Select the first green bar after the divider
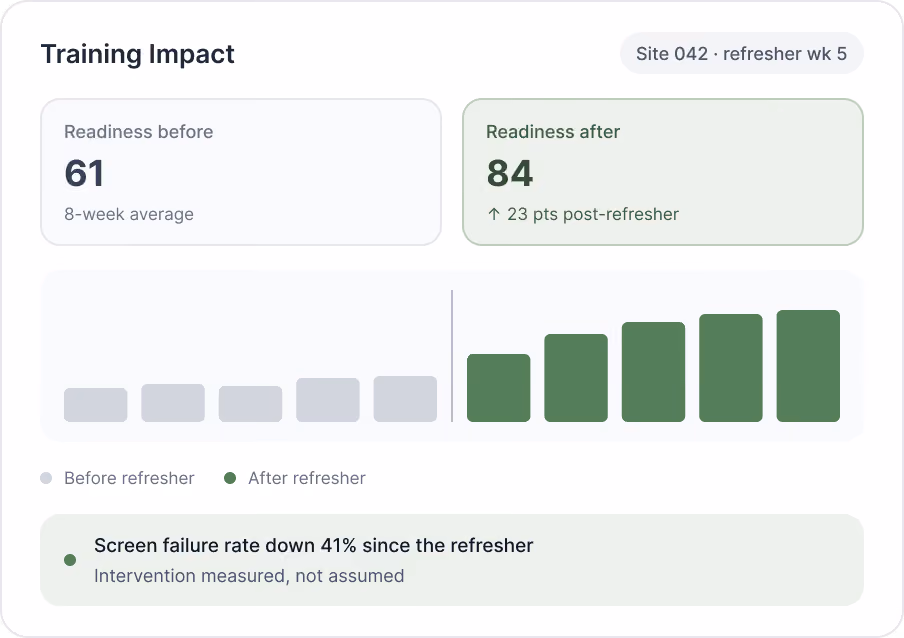 tap(499, 388)
